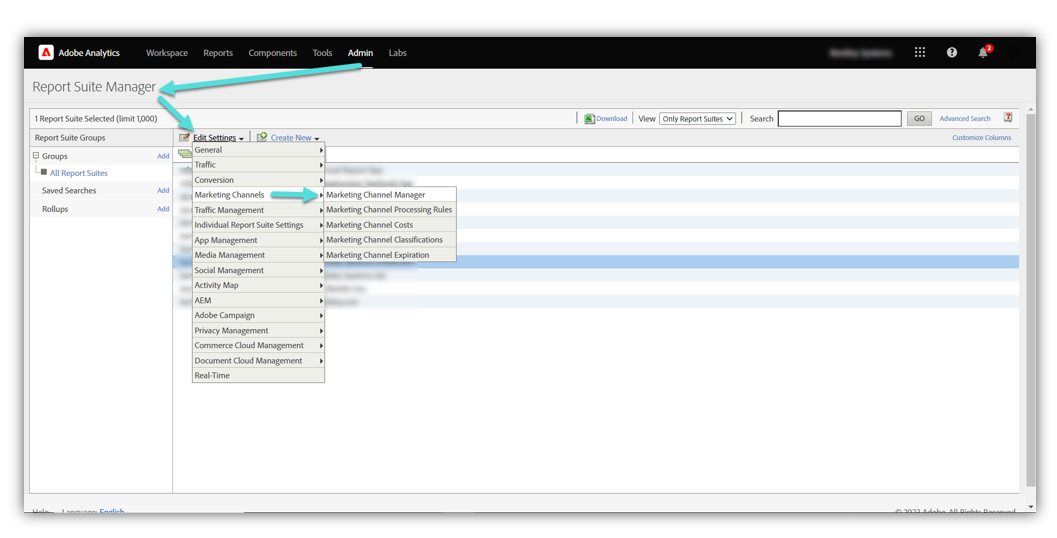This screenshot has width=1057, height=538.
Task: Click into the Search input field
Action: tap(839, 119)
